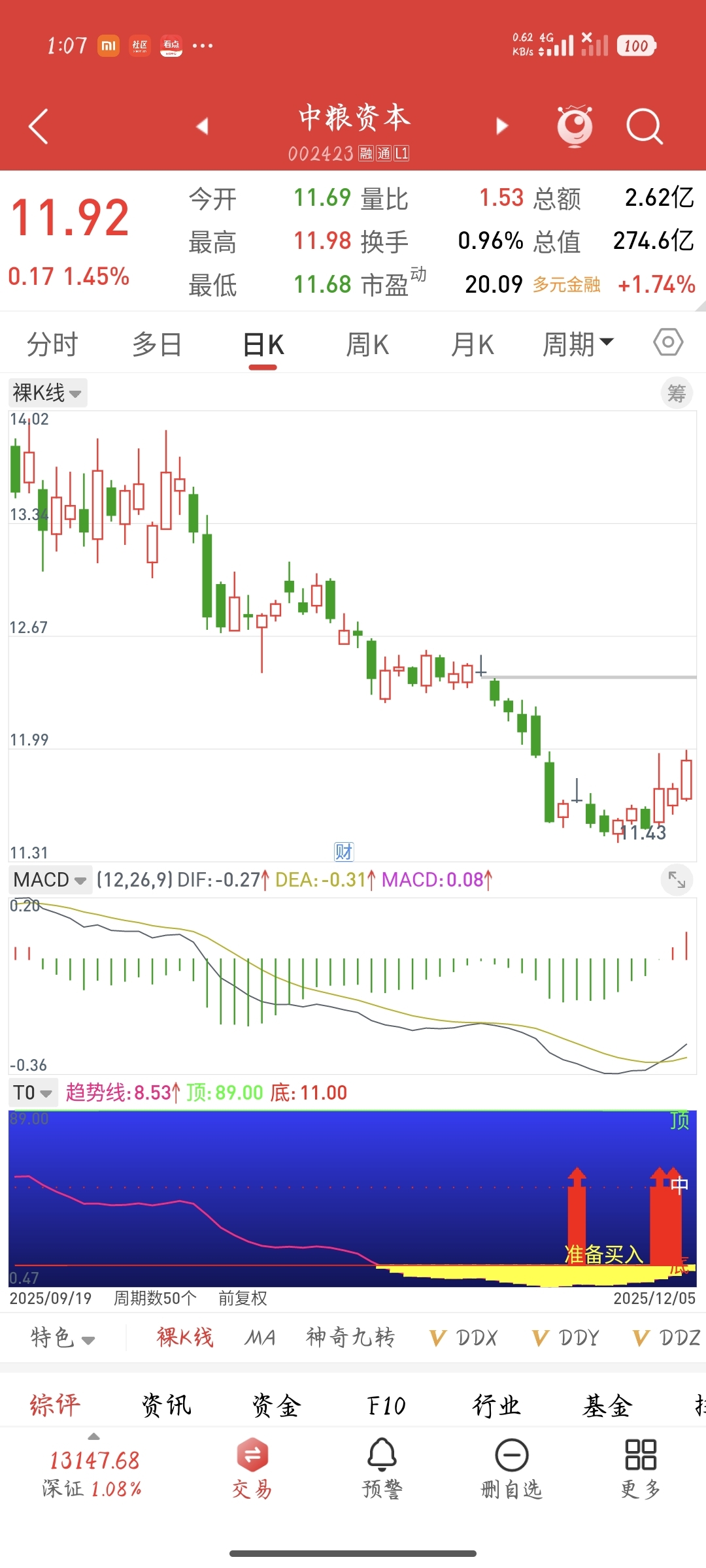Screen dimensions: 706x1568
Task: Select the 日K daily chart tab
Action: coord(263,344)
